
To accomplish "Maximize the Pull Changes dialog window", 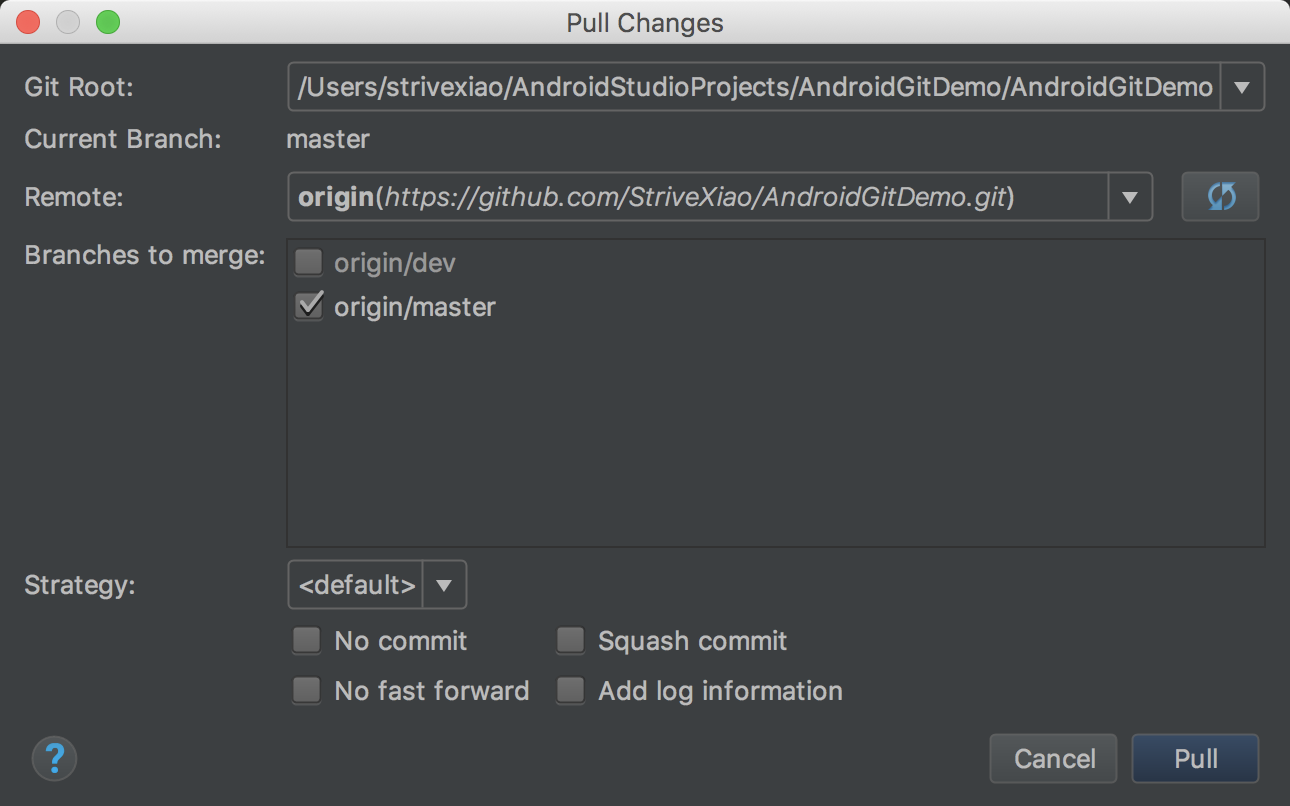I will click(x=107, y=22).
